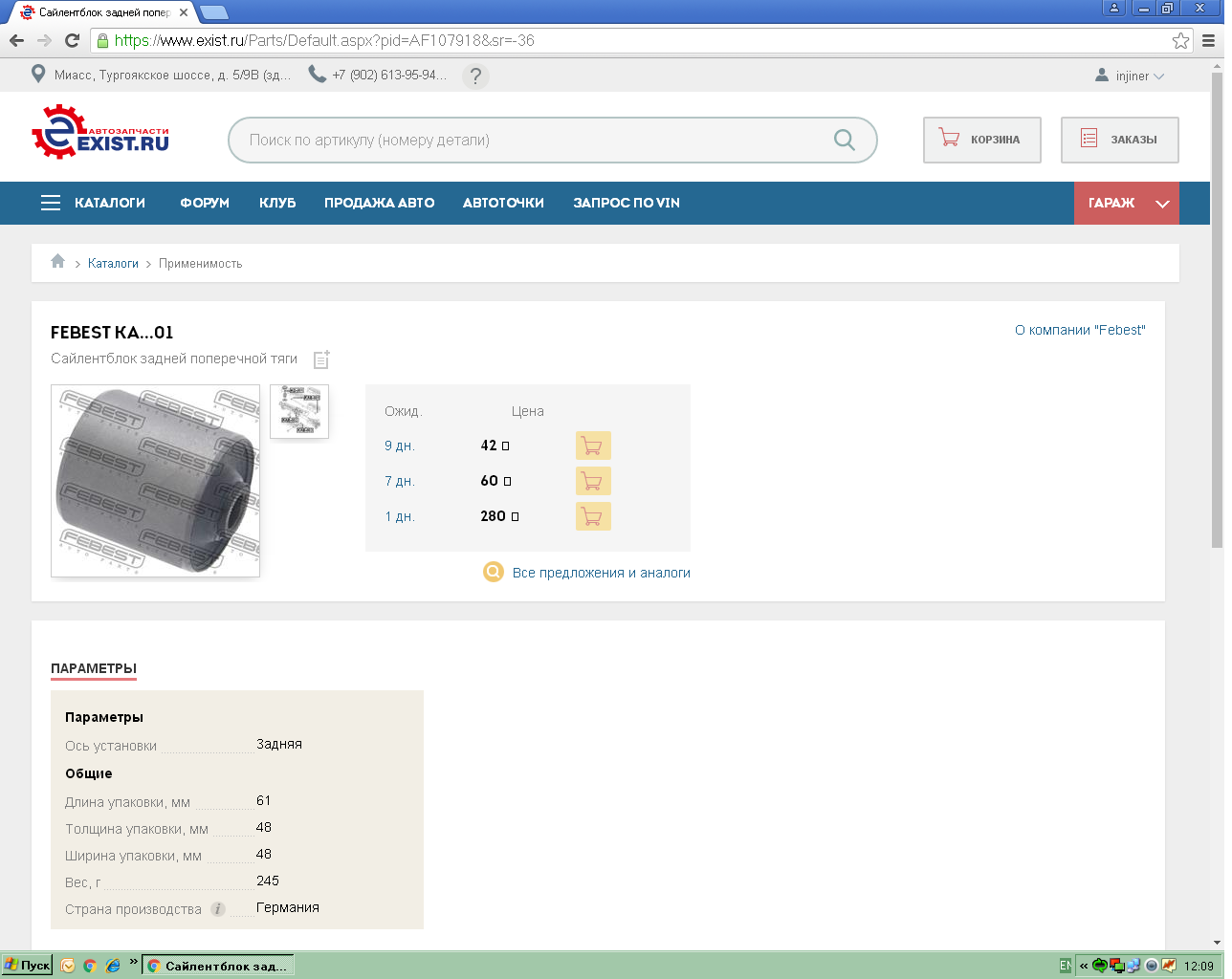Screen dimensions: 1232x979
Task: Go to Запрос по VIN section
Action: coord(627,203)
